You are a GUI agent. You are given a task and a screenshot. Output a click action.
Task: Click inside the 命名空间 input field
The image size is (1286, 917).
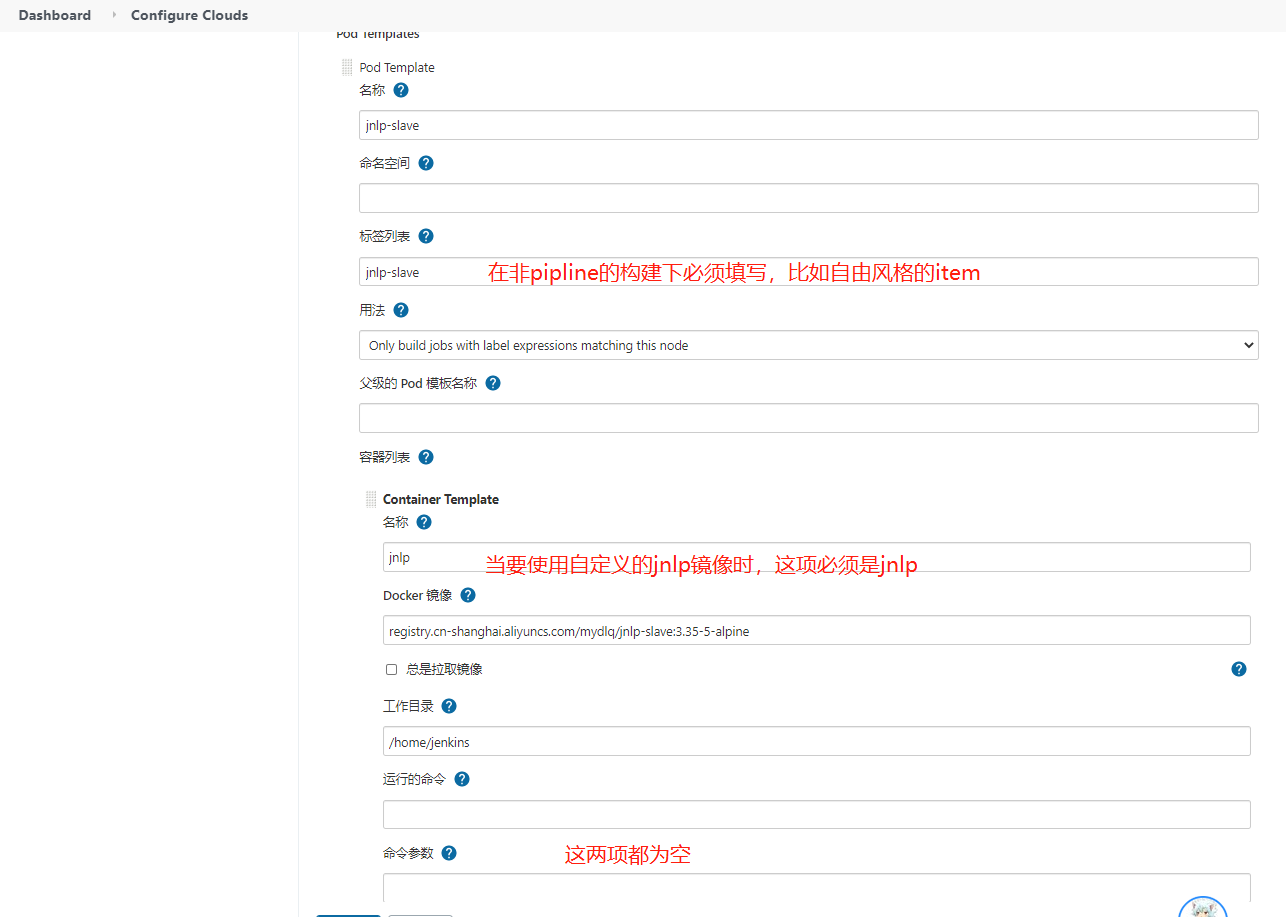(x=808, y=197)
